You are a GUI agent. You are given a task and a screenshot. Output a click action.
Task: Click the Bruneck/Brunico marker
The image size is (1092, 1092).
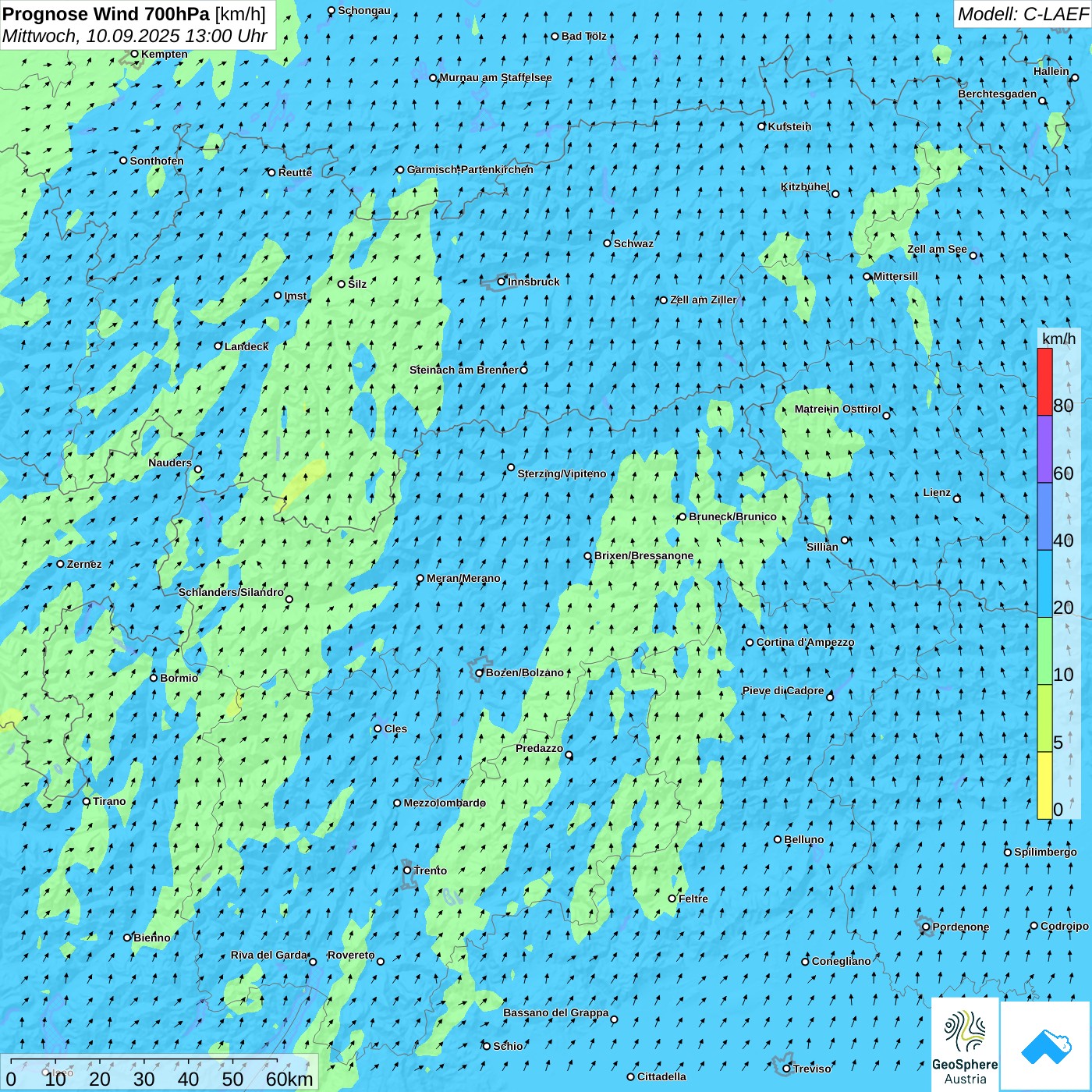[682, 517]
